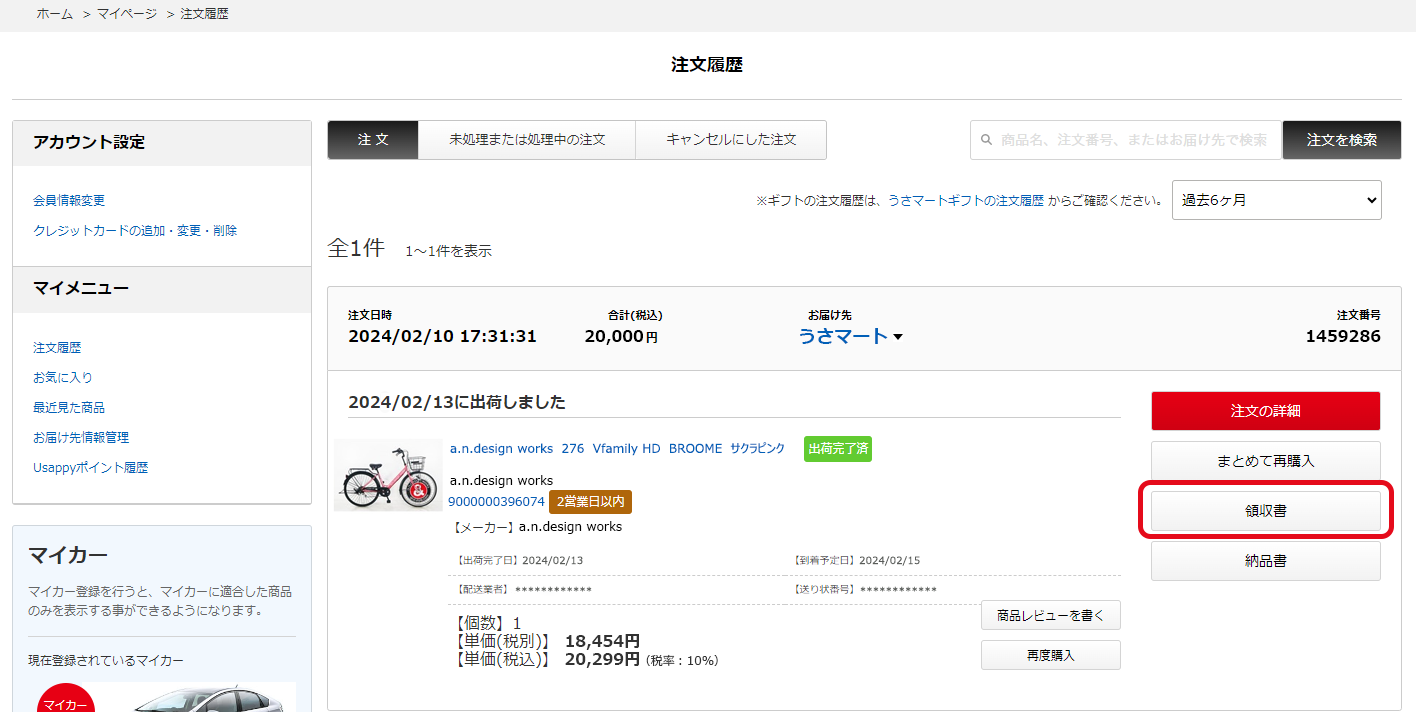Image resolution: width=1416 pixels, height=712 pixels.
Task: Go to マイページ breadcrumb link
Action: tap(127, 14)
